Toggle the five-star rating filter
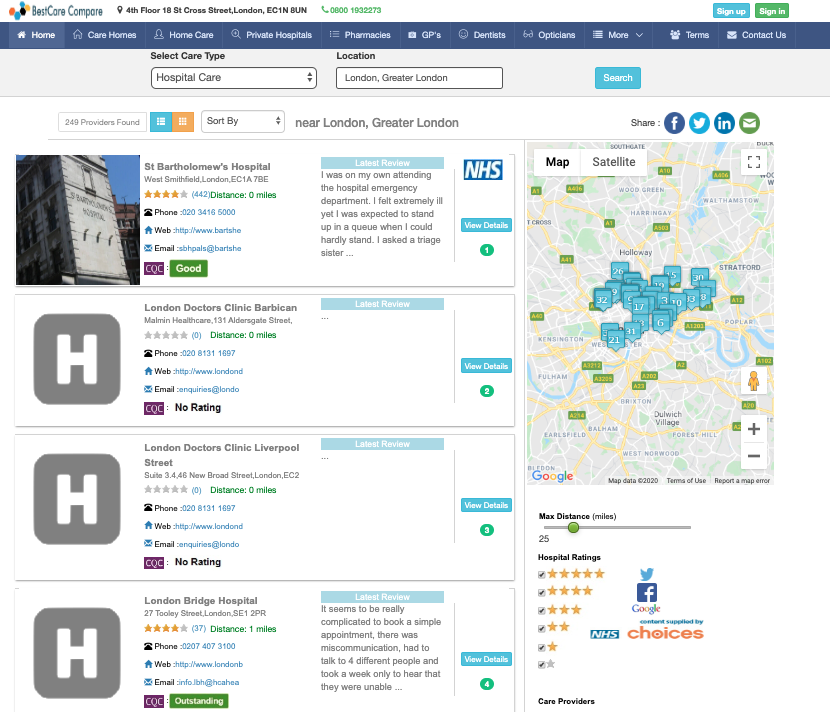This screenshot has width=830, height=712. [x=542, y=574]
